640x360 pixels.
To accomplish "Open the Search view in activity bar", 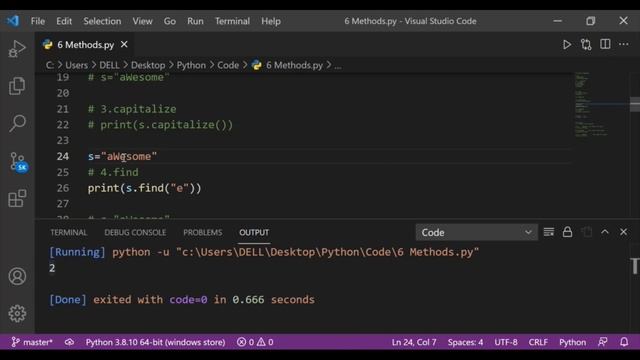I will tap(17, 123).
